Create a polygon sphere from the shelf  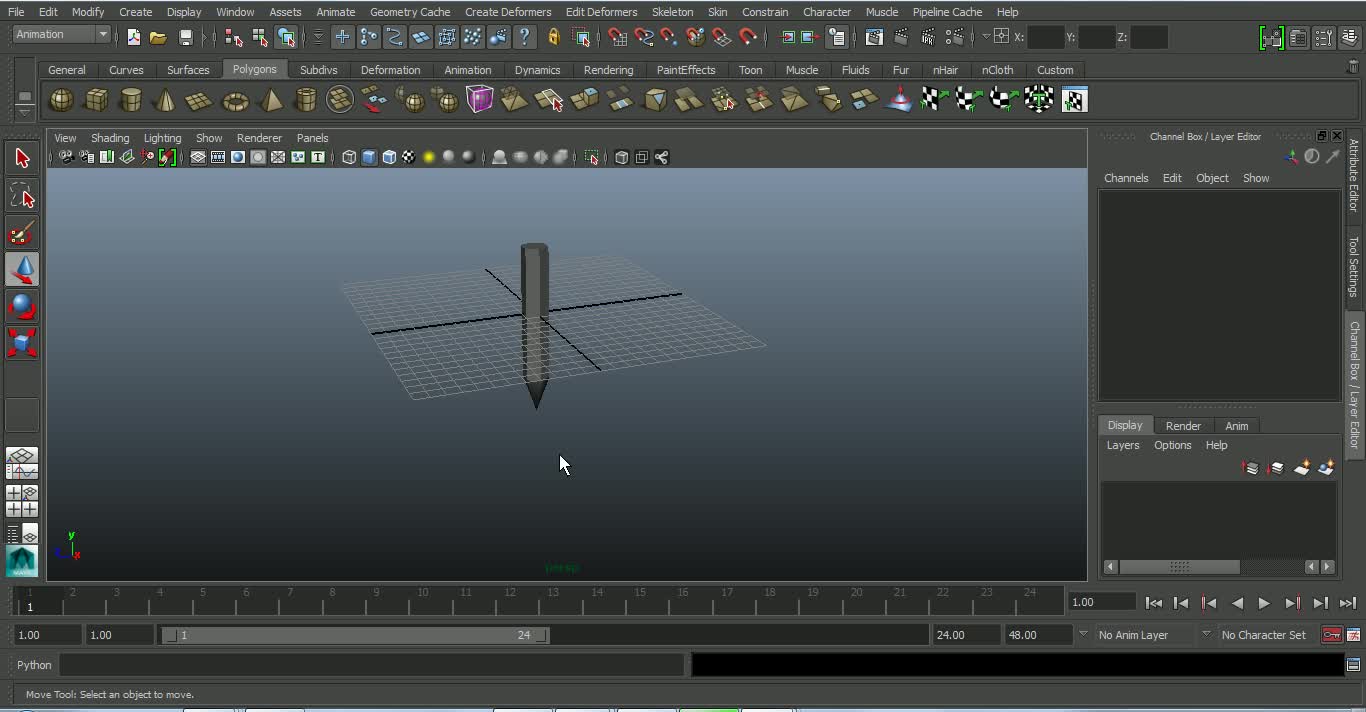61,100
